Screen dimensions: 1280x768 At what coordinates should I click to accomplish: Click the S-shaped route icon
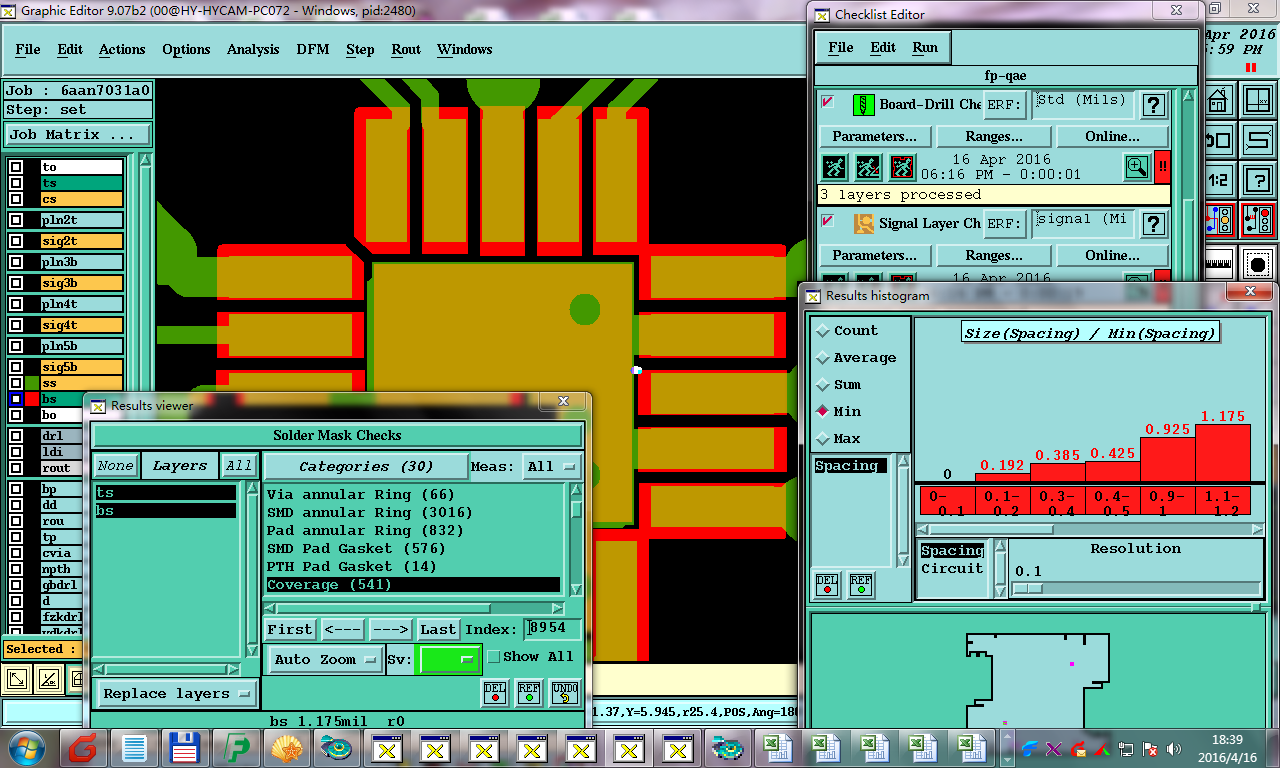[1257, 140]
